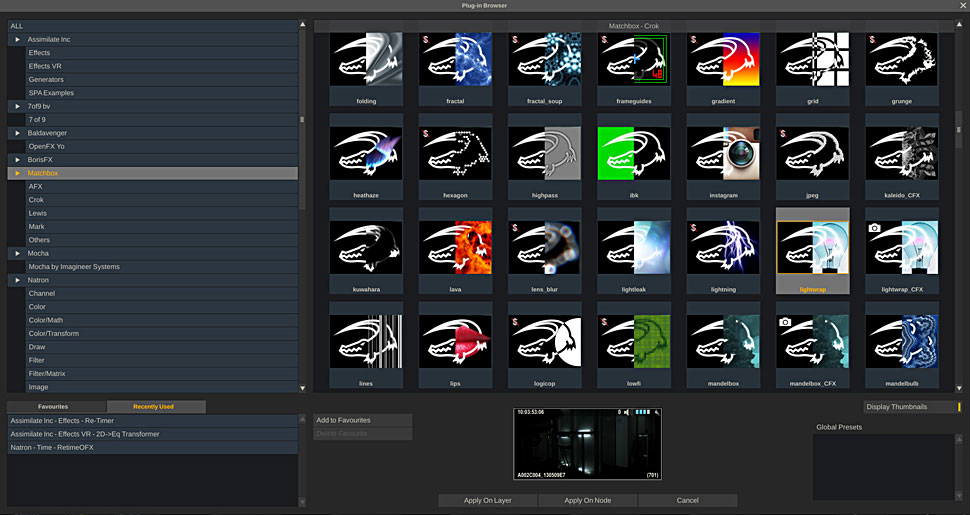The height and width of the screenshot is (515, 970).
Task: Select the heathaze plug-in icon
Action: pos(366,154)
